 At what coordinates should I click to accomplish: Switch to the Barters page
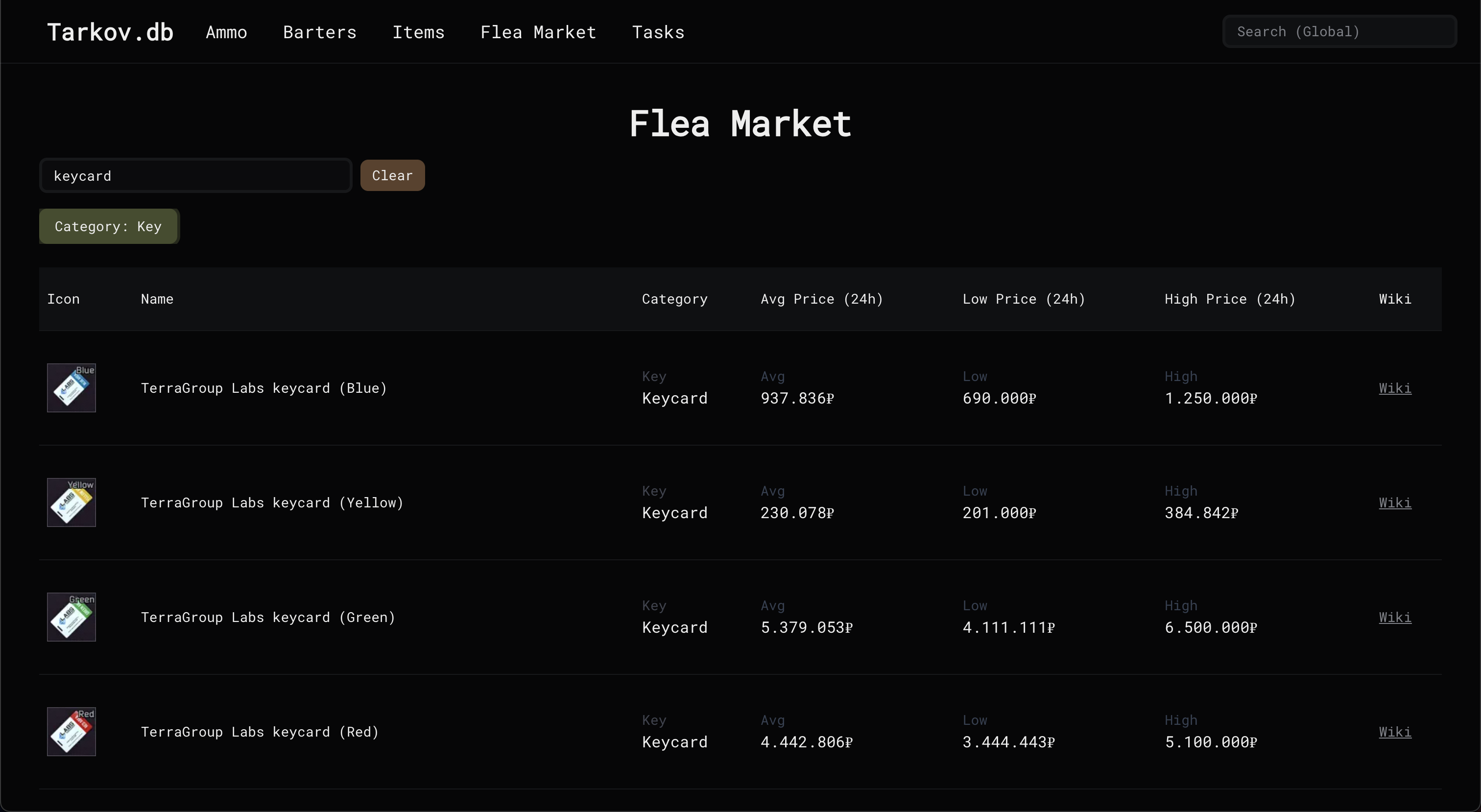(x=319, y=32)
